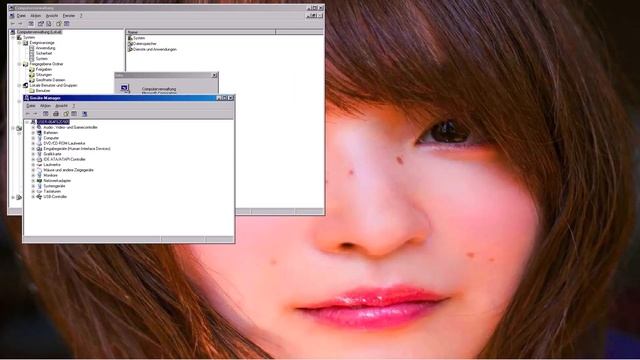Expand Eingabegeräte (Human Interface Devices) node
The image size is (640, 360).
(x=33, y=149)
